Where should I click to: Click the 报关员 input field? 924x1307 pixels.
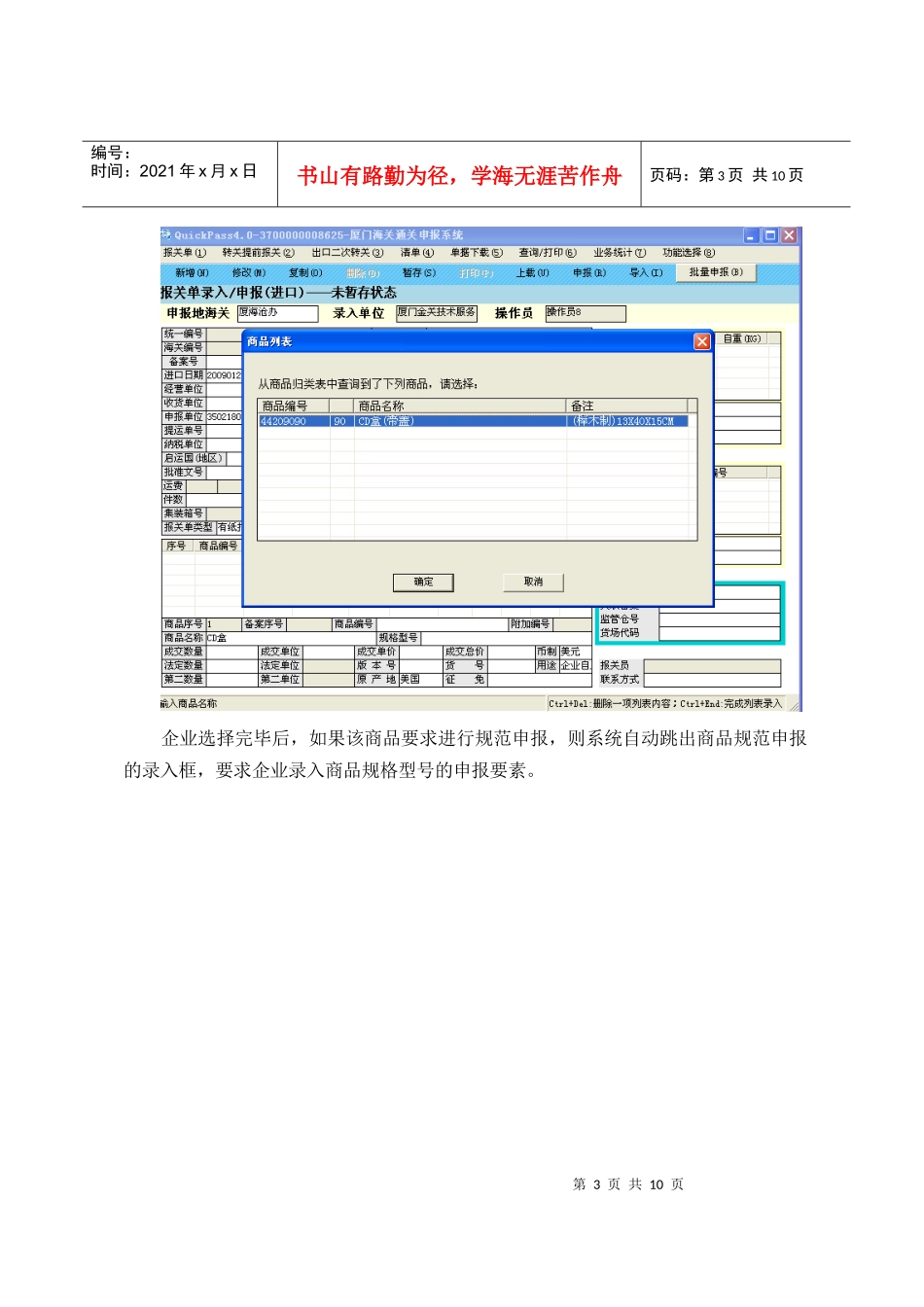(x=712, y=666)
